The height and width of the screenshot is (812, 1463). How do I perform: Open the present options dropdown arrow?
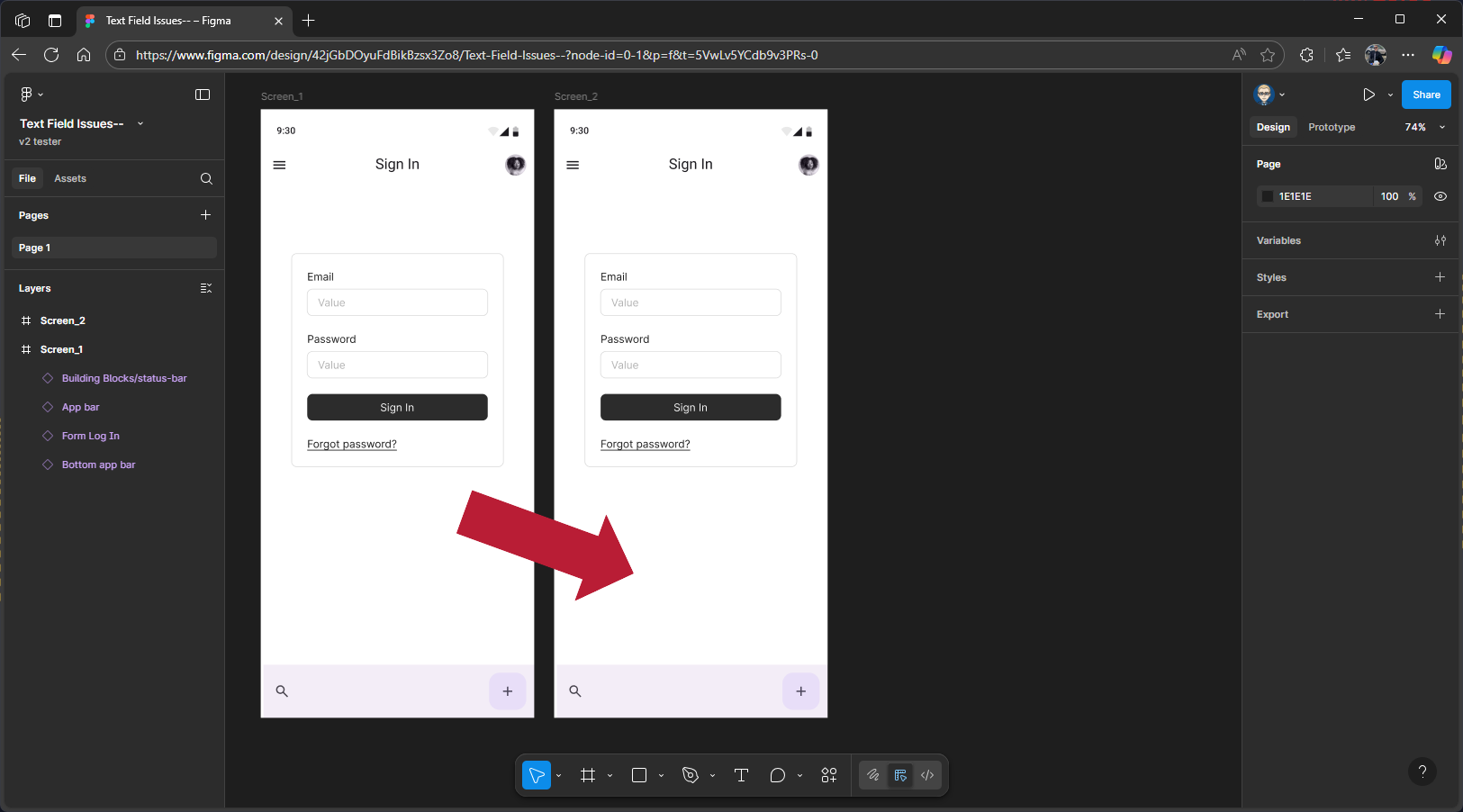click(x=1390, y=95)
